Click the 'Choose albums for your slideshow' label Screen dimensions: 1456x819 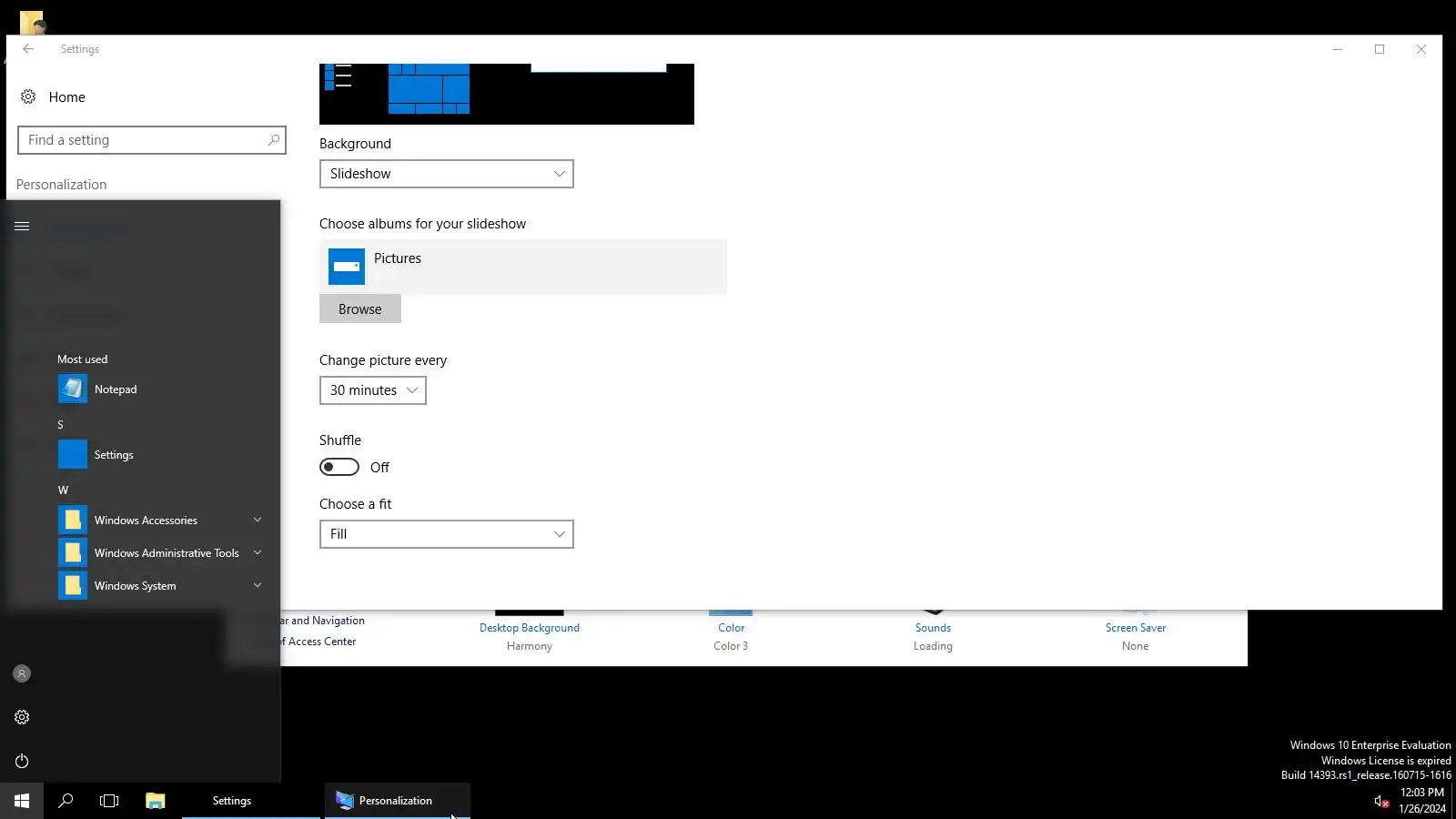423,224
